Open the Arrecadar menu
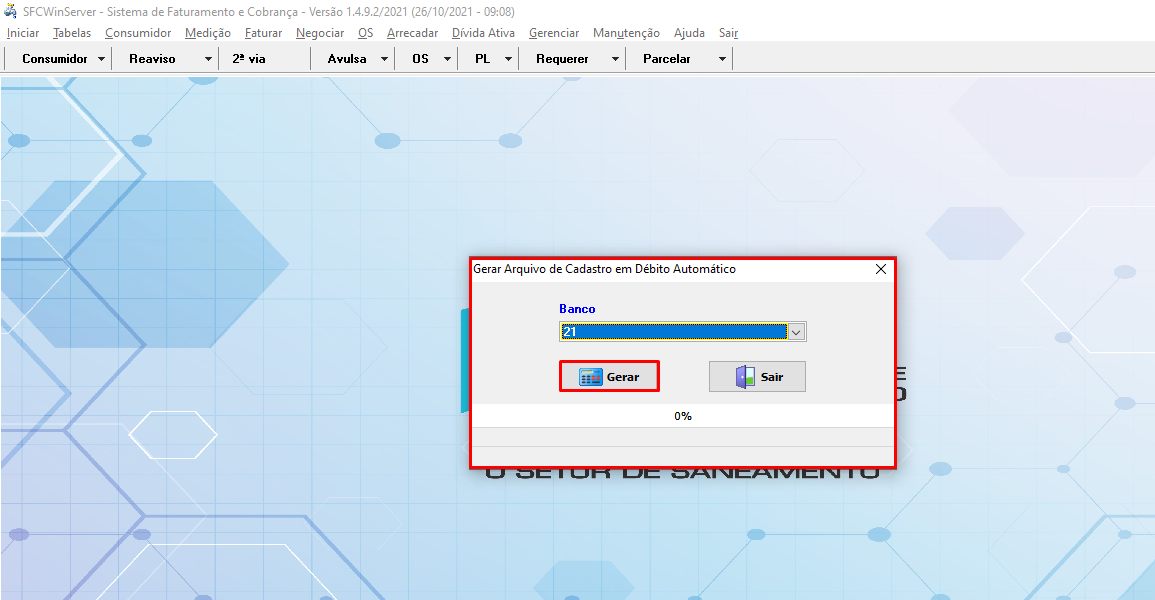The width and height of the screenshot is (1155, 600). point(412,33)
